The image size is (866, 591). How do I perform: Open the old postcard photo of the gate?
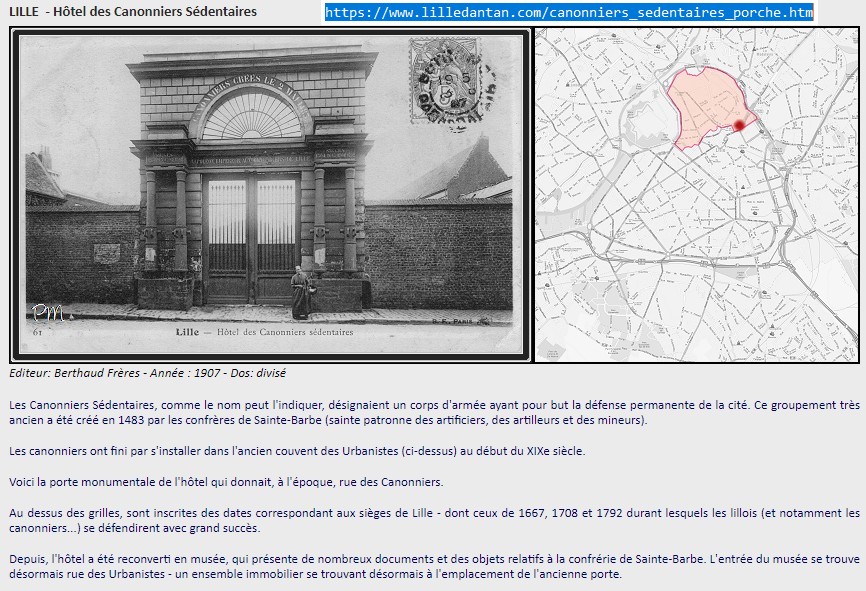(x=271, y=195)
